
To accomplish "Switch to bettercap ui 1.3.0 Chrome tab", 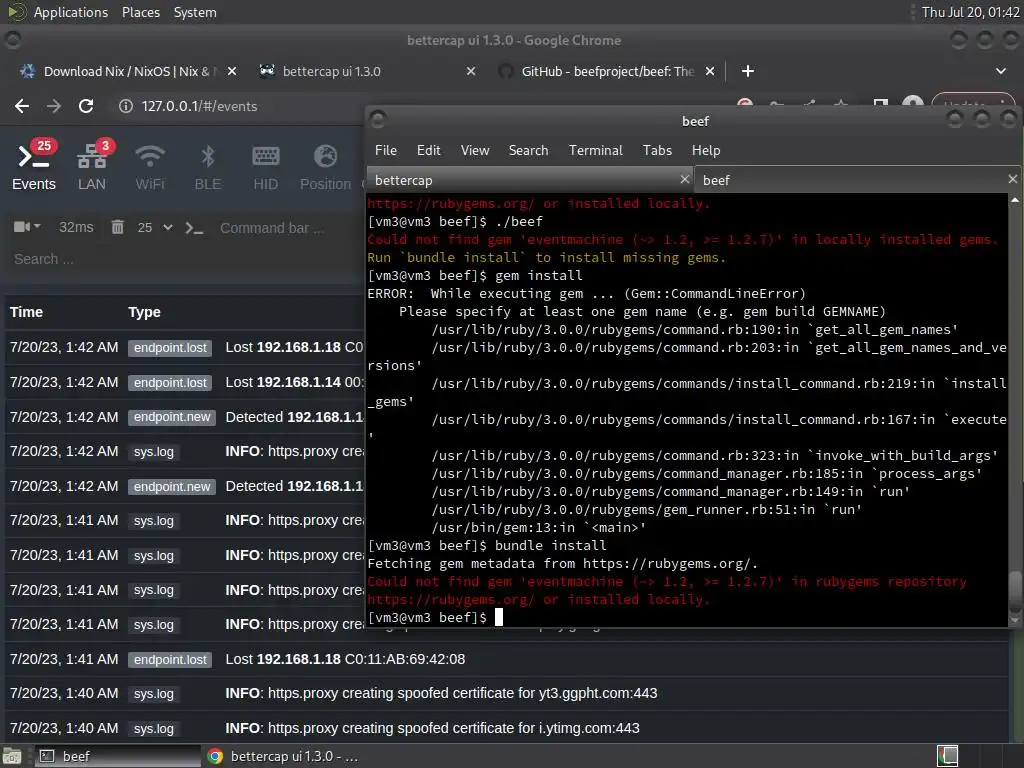I will (331, 71).
